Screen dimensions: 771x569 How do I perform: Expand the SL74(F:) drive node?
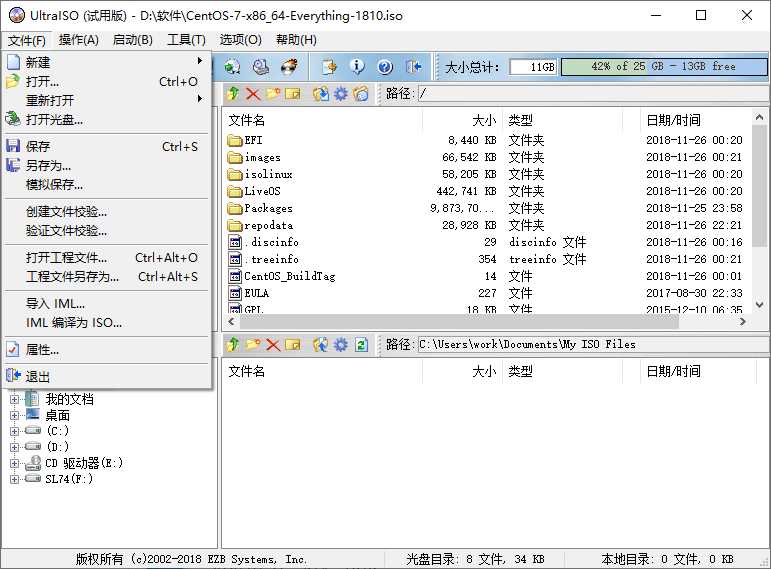14,479
